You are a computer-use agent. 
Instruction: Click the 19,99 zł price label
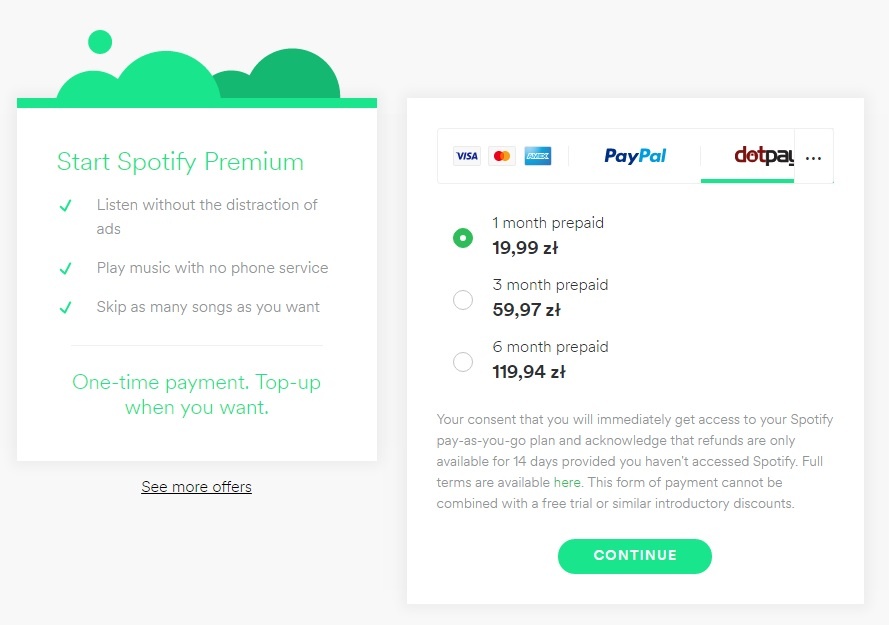pos(526,248)
